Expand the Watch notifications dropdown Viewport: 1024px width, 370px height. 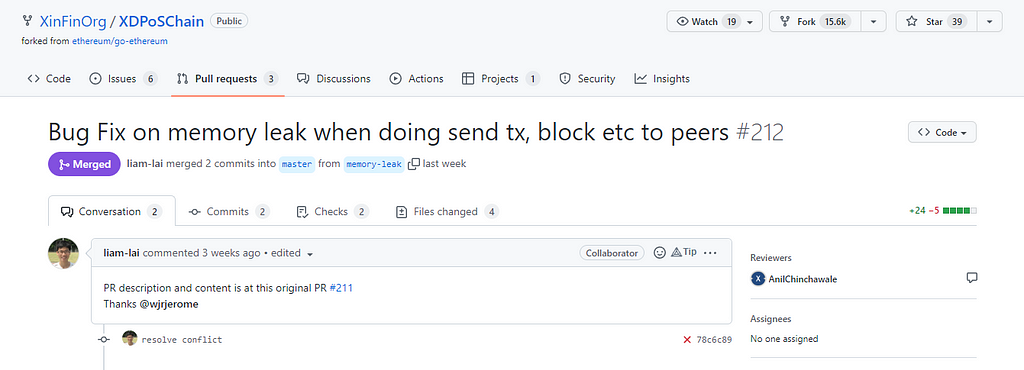750,22
